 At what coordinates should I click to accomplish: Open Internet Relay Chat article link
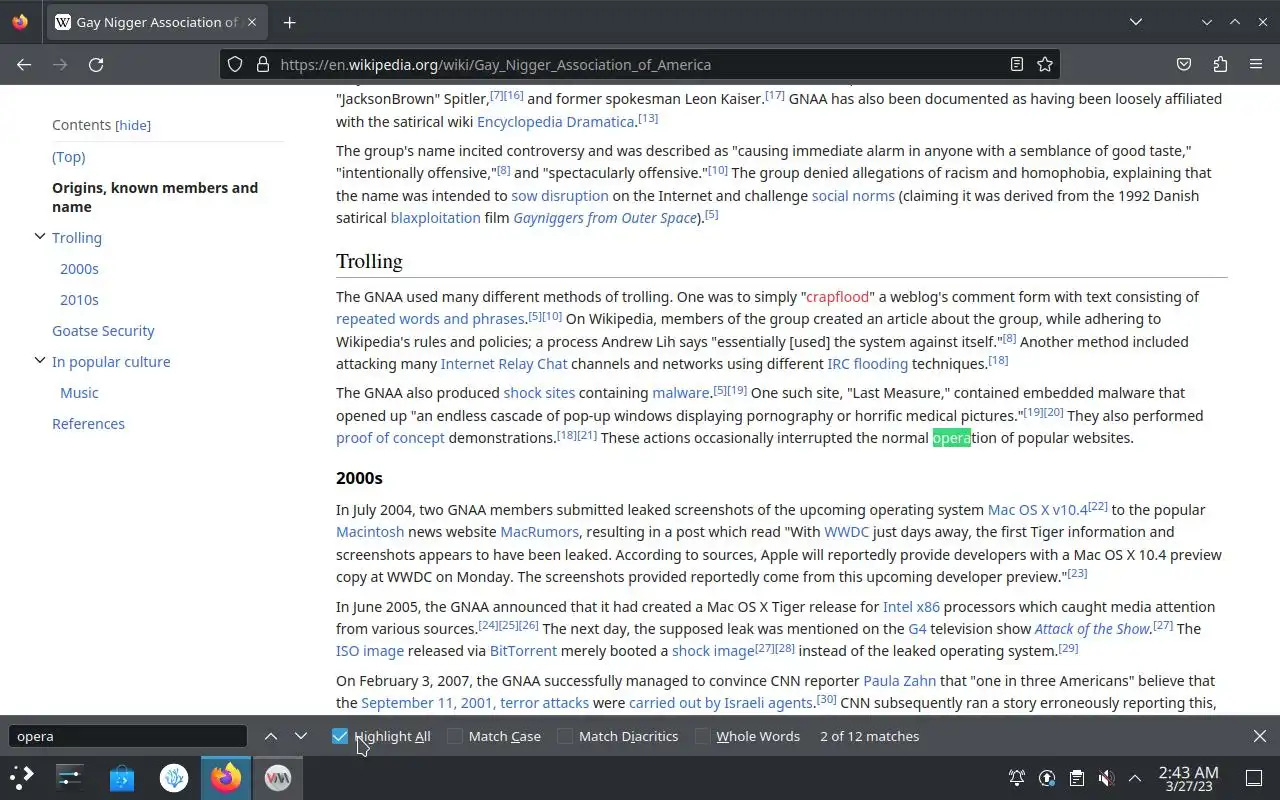point(504,363)
